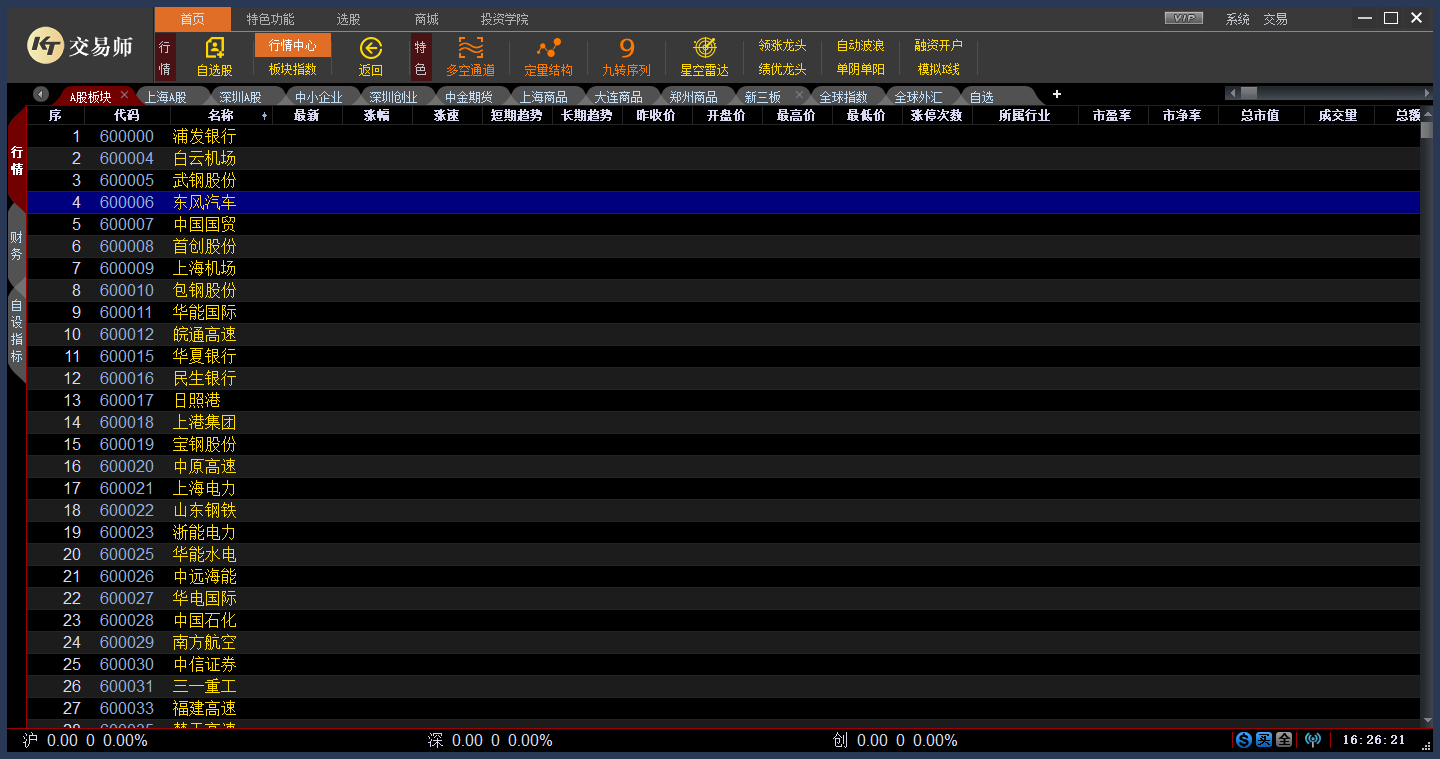1440x759 pixels.
Task: Switch to the 深圳创业 tab
Action: click(394, 97)
